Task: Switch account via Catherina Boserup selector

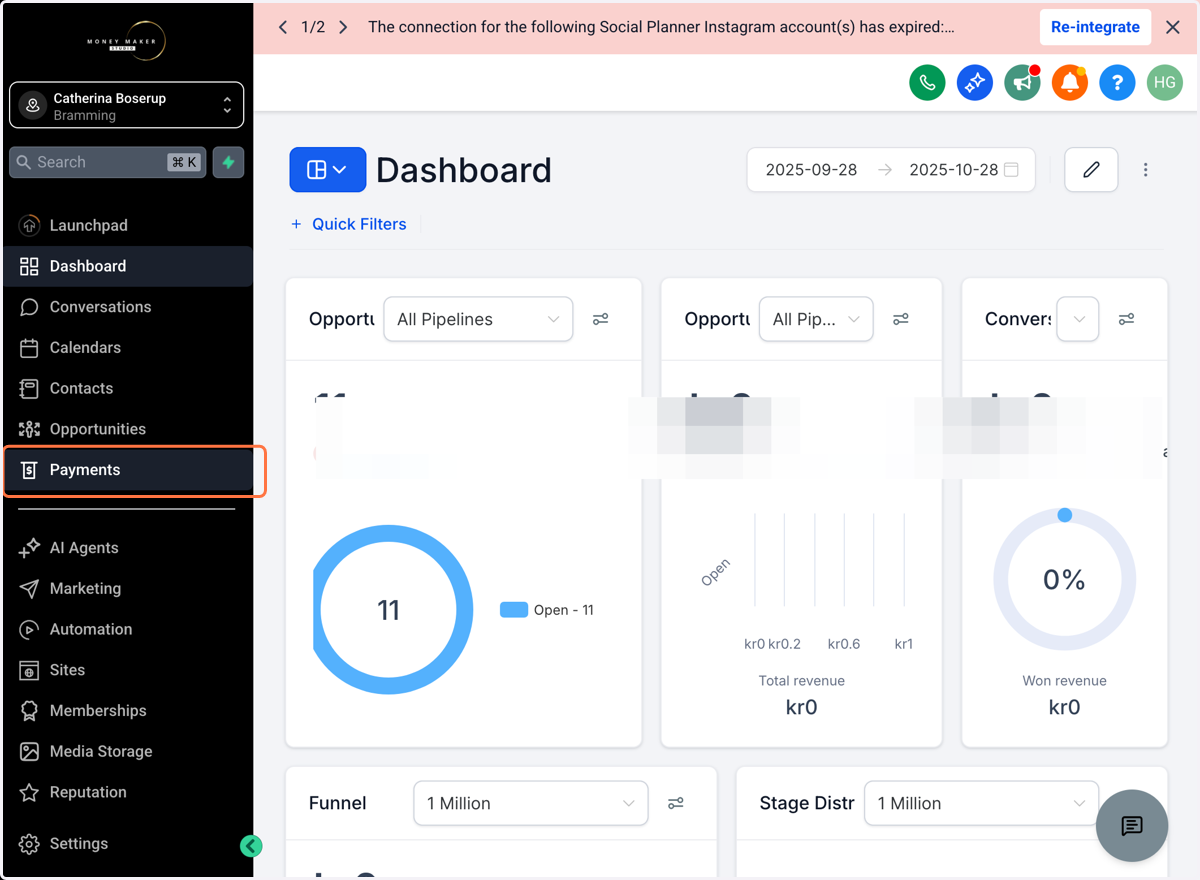Action: coord(126,105)
